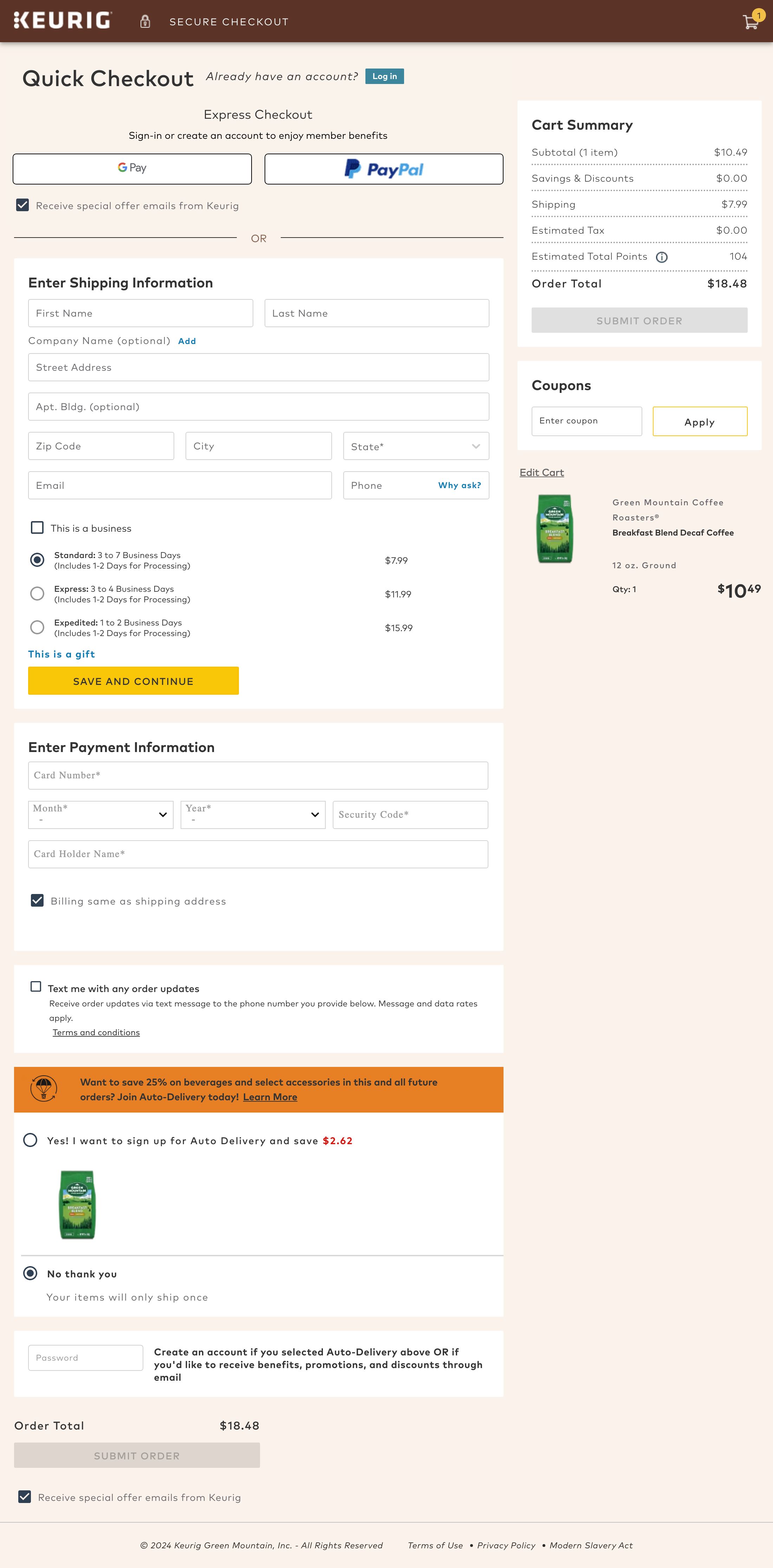Open the State dropdown
Viewport: 773px width, 1568px height.
(x=416, y=446)
